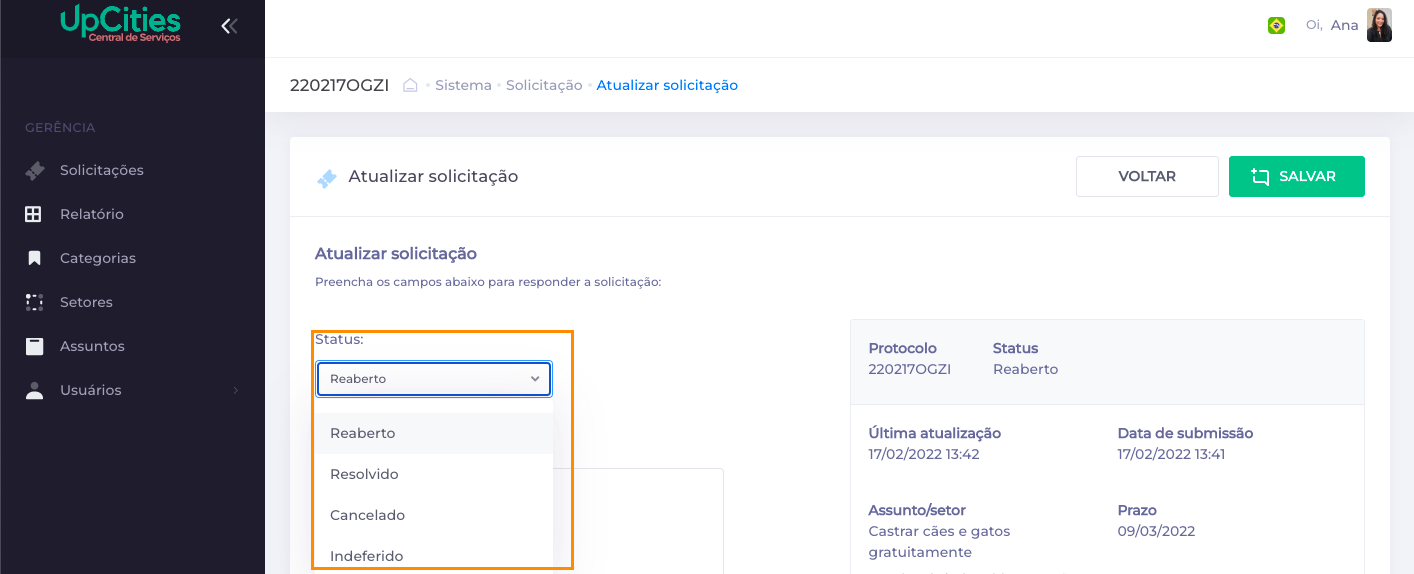1414x574 pixels.
Task: Click protocol title 220217OGZI in header
Action: [339, 85]
